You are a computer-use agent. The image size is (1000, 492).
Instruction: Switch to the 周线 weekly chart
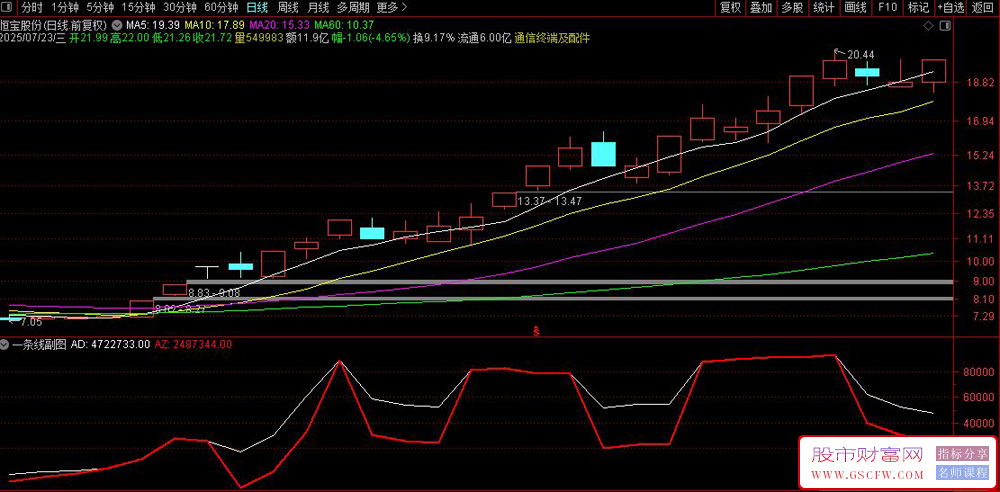288,8
